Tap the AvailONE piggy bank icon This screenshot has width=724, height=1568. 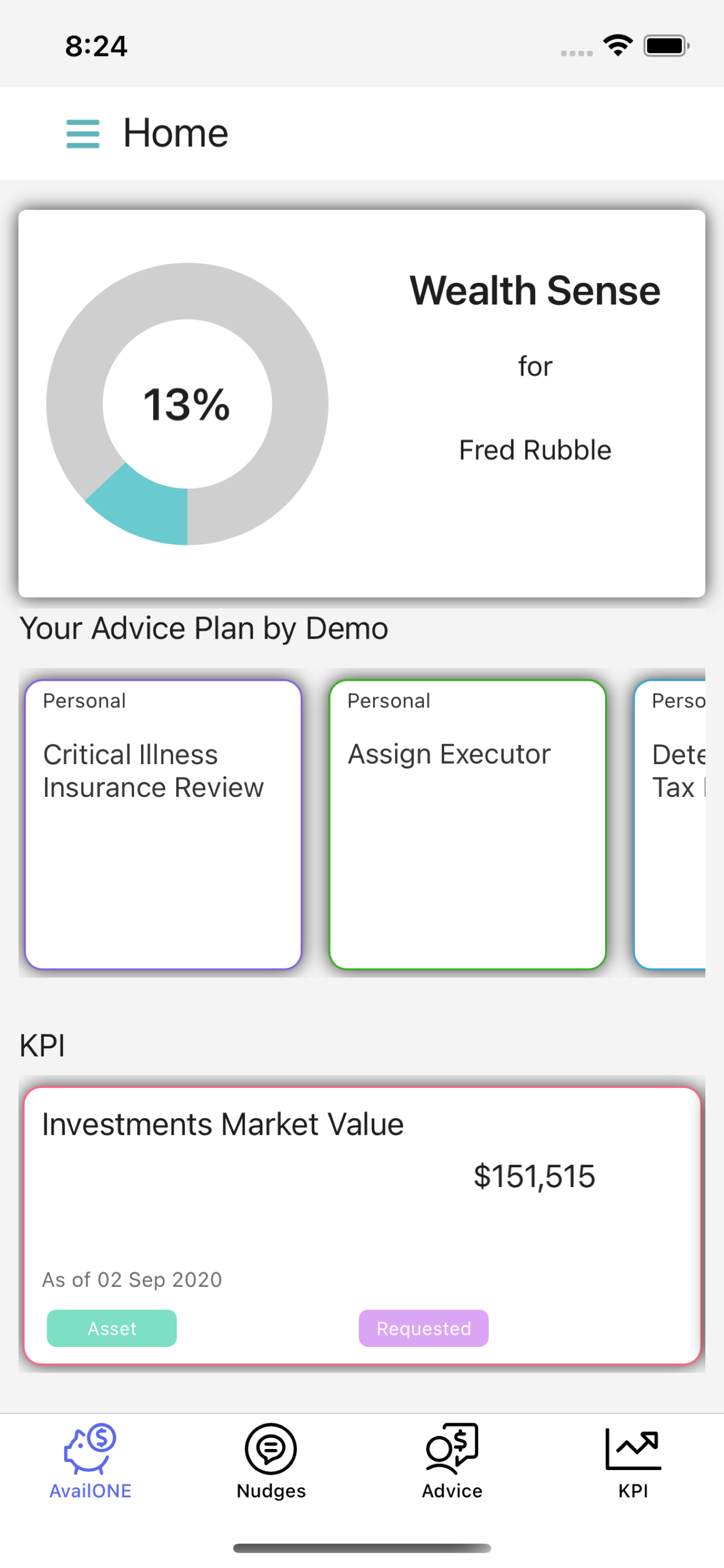pyautogui.click(x=90, y=1448)
